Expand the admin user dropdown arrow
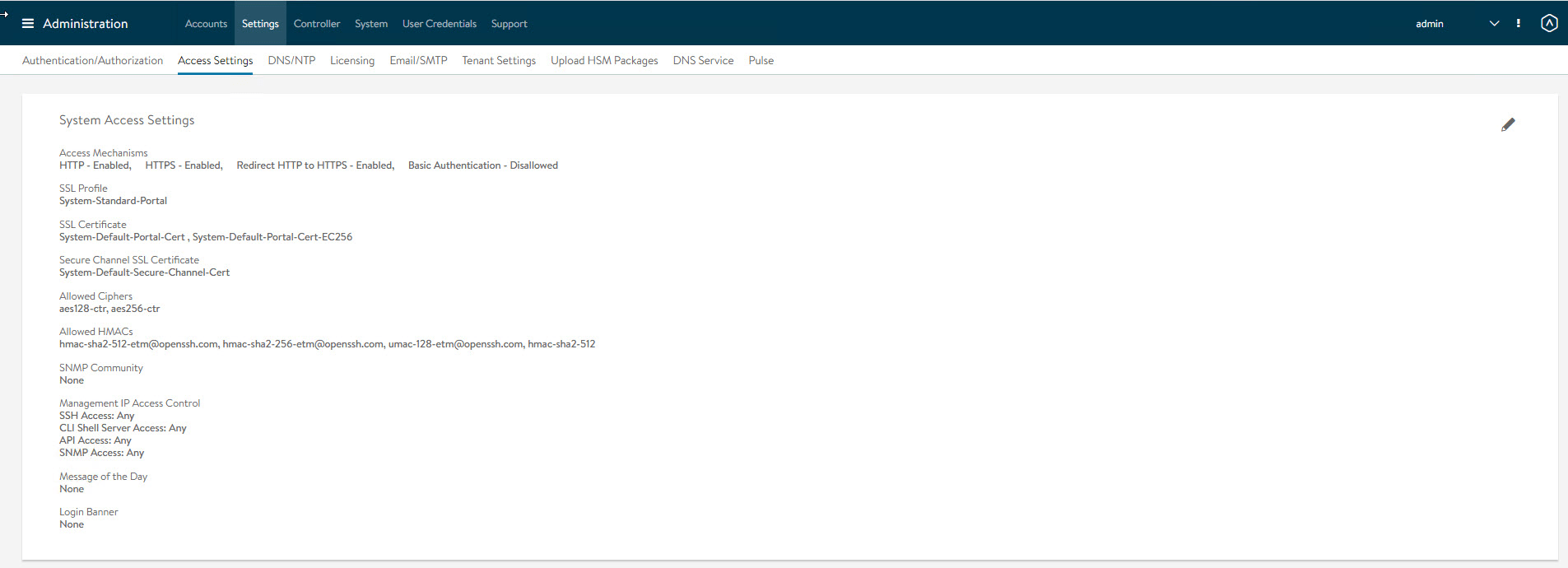The width and height of the screenshot is (1568, 568). [x=1495, y=23]
